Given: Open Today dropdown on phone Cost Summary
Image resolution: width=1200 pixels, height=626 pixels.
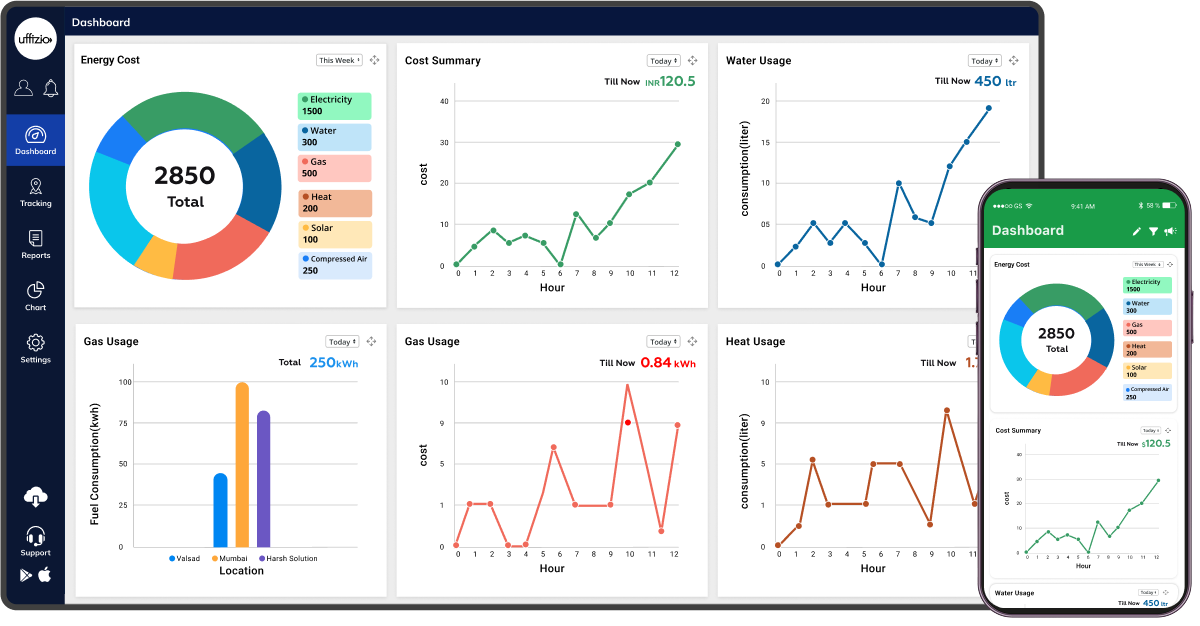Looking at the screenshot, I should click(x=1151, y=430).
